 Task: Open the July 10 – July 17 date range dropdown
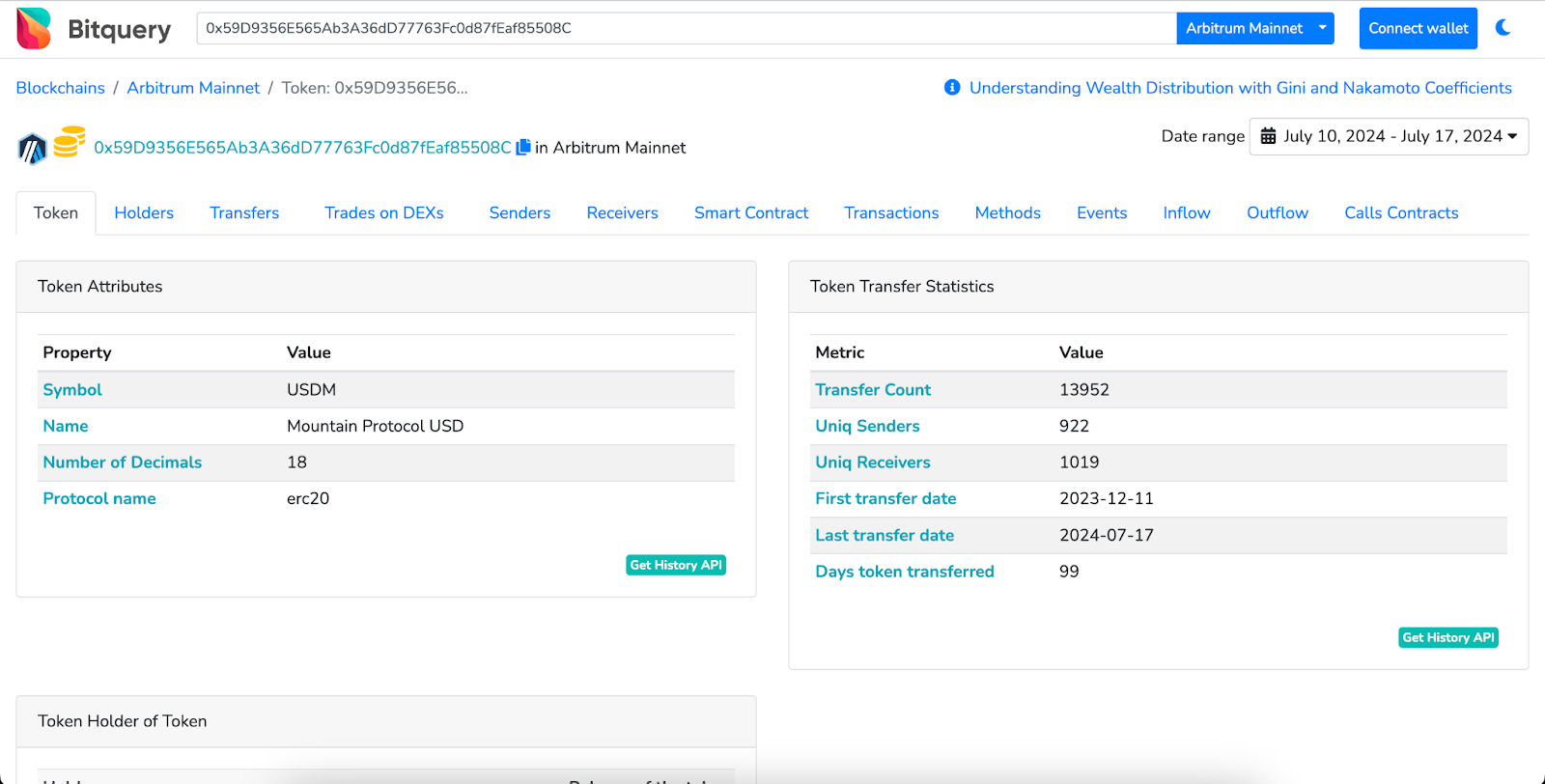coord(1389,136)
